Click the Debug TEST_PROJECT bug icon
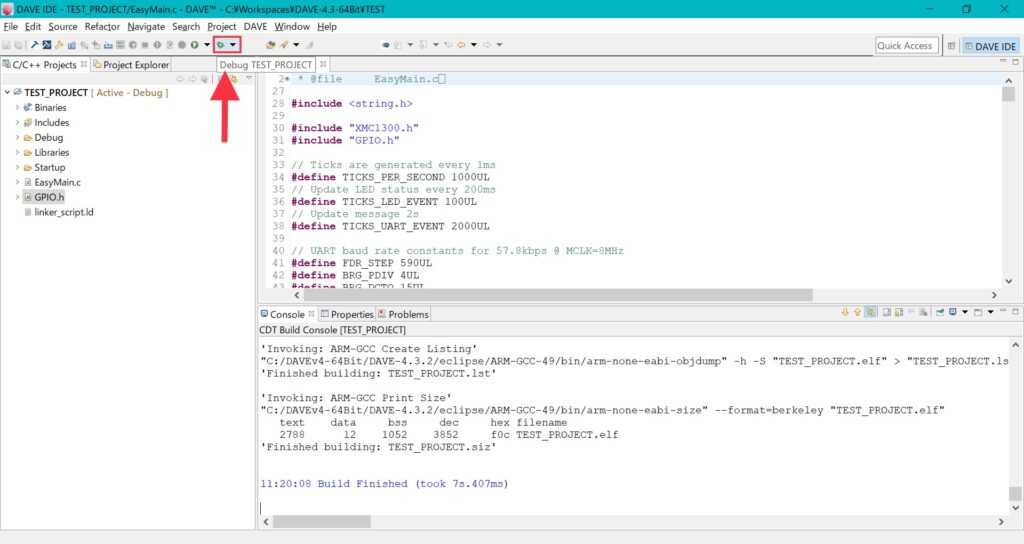Viewport: 1024px width, 544px height. coord(221,45)
